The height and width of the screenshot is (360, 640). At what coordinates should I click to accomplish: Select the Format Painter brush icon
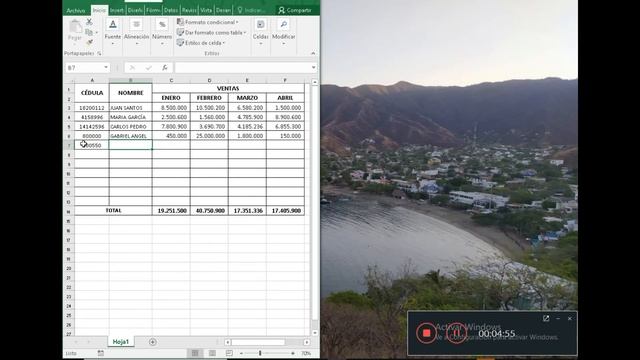(x=89, y=42)
